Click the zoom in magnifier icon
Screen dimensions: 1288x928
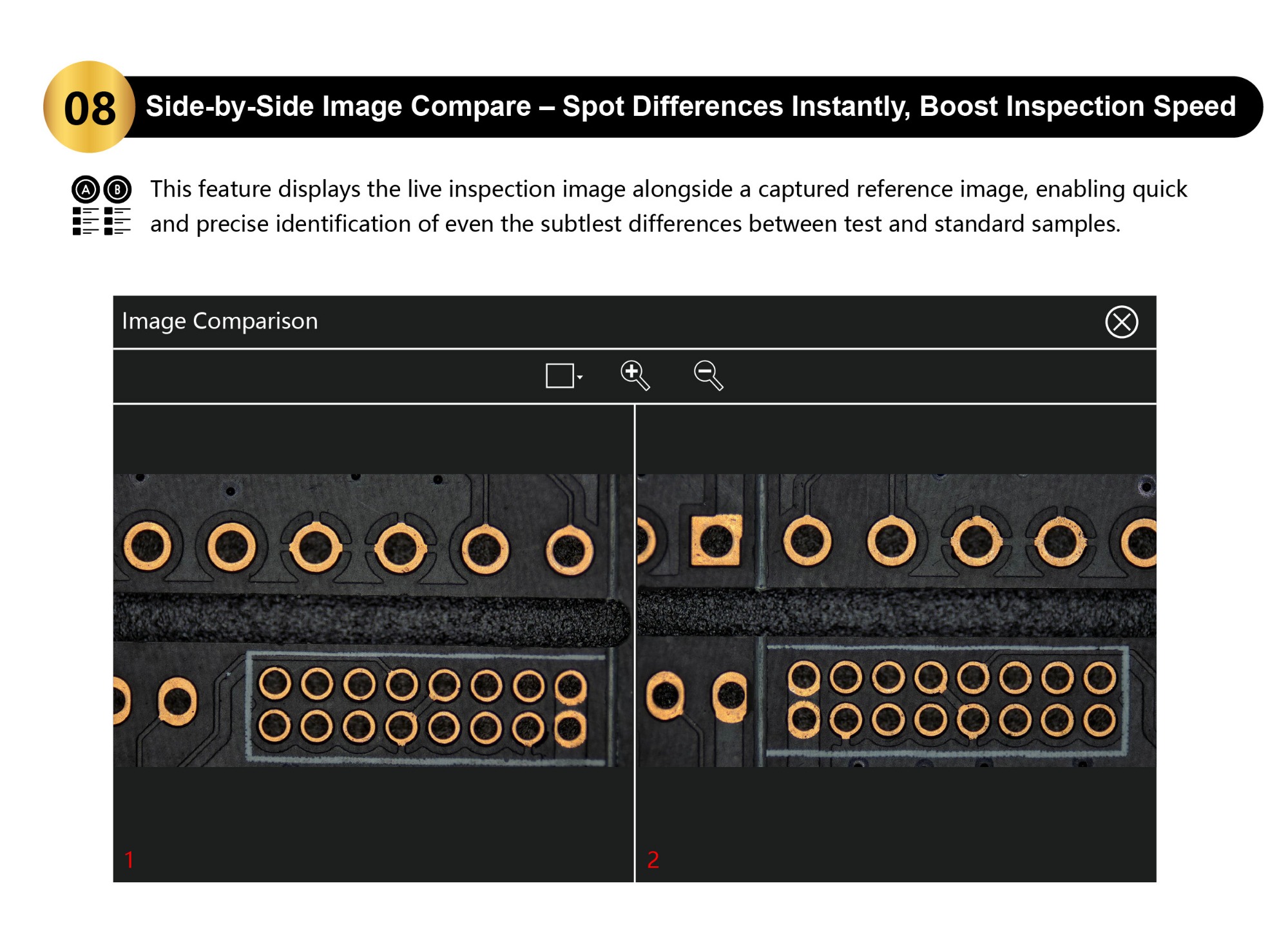(x=635, y=375)
